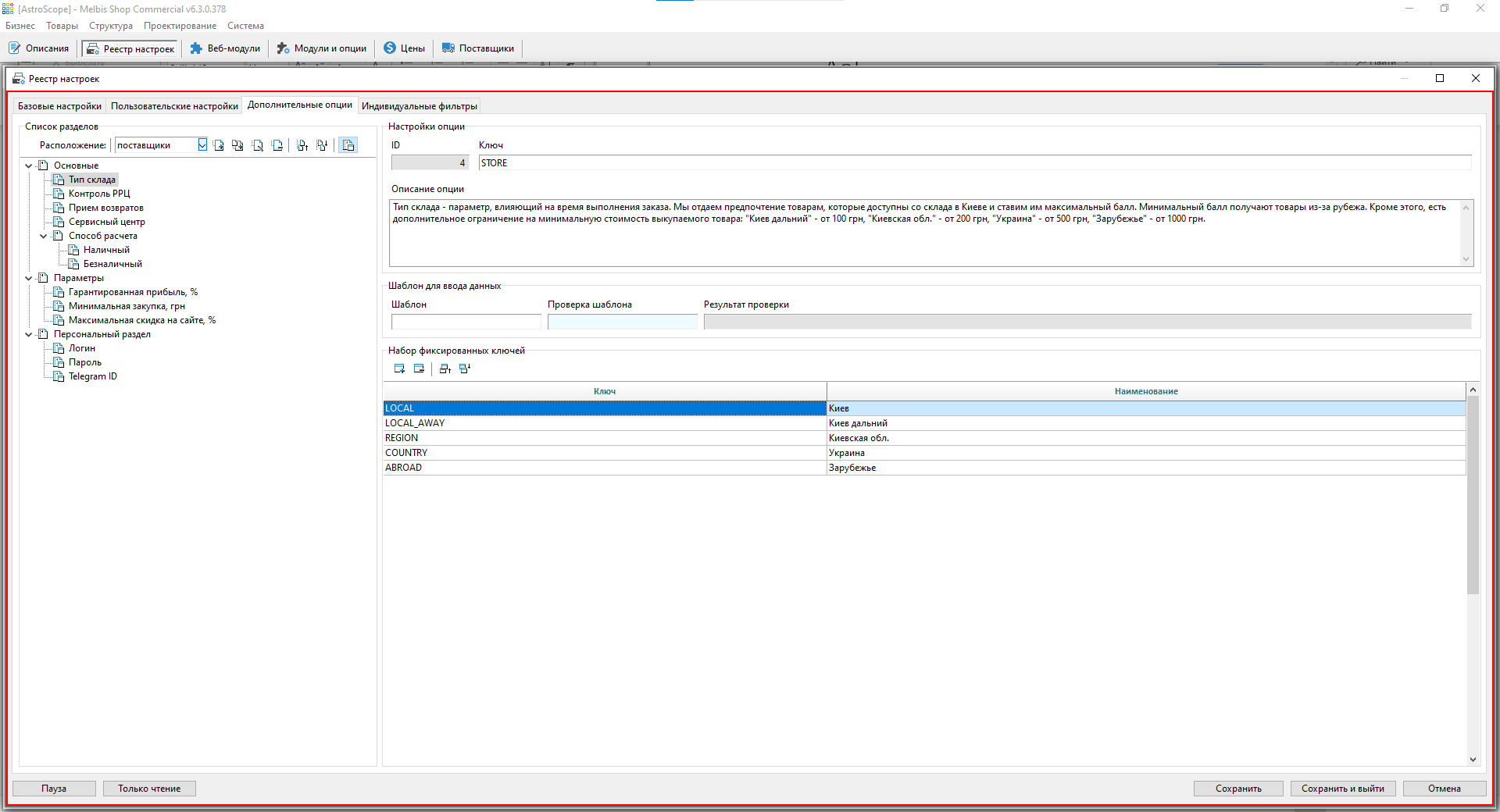Click the Сохранить button
This screenshot has width=1500, height=812.
[1238, 789]
